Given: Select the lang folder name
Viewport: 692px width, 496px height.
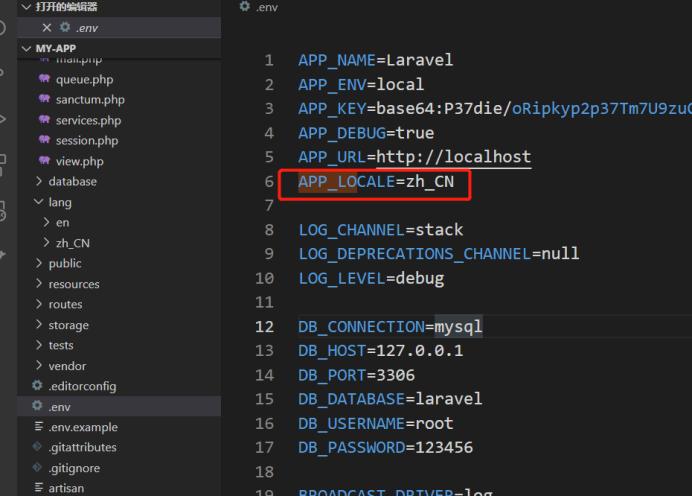Looking at the screenshot, I should tap(60, 203).
